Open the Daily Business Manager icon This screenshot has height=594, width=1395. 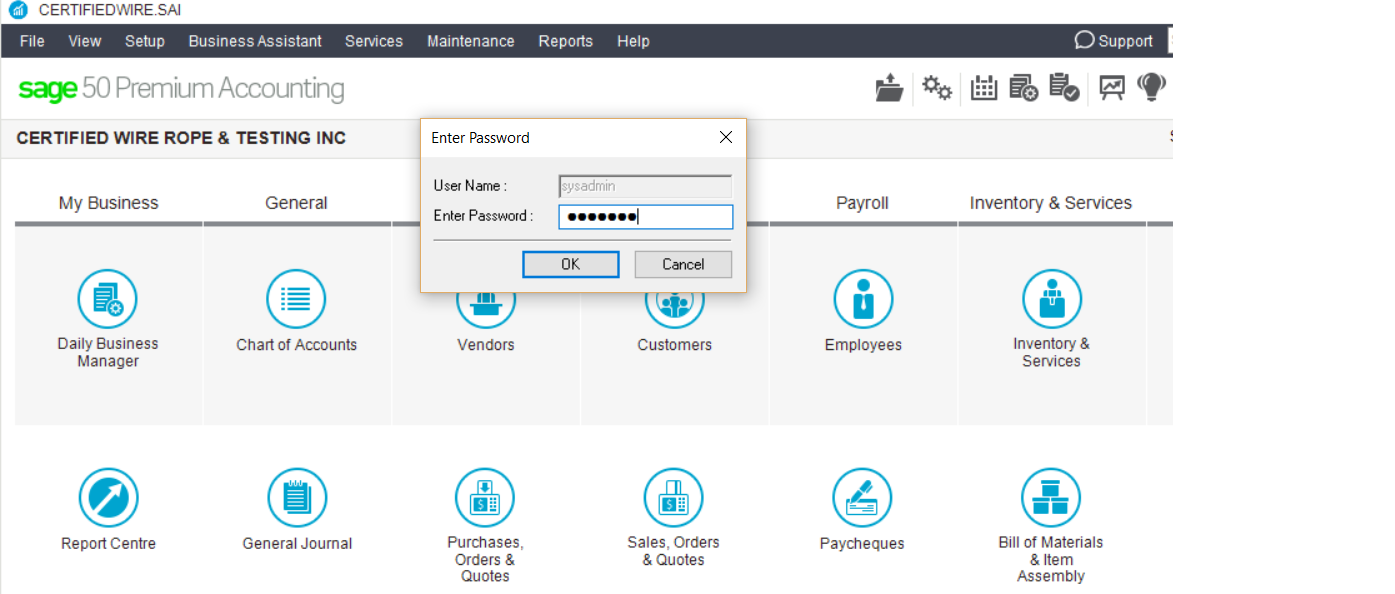point(107,299)
